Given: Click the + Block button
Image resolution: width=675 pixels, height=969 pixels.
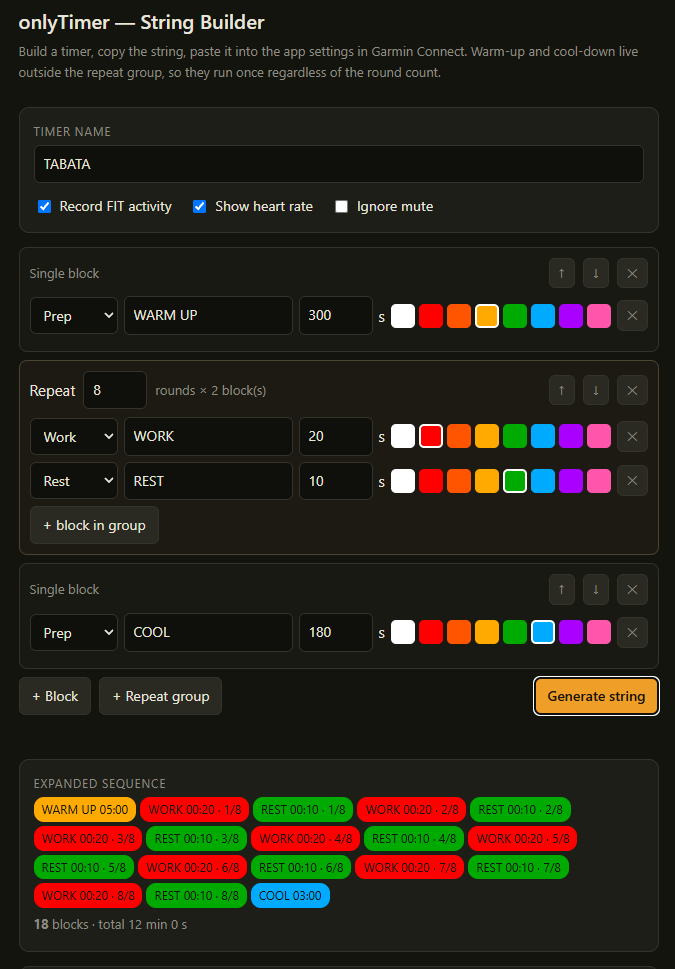Looking at the screenshot, I should click(55, 696).
